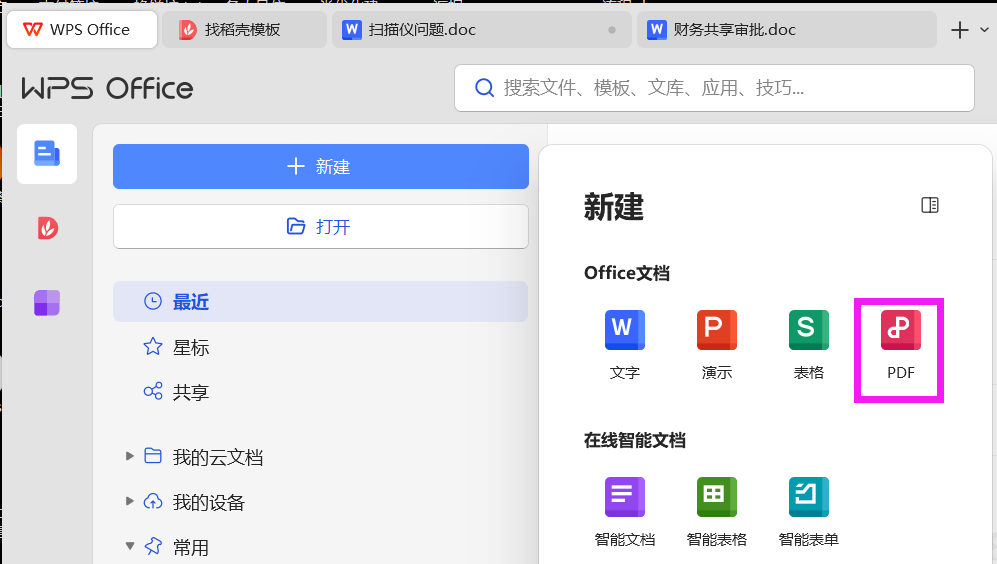Screen dimensions: 997x564
Task: Click the 共享 share icon
Action: tap(153, 391)
